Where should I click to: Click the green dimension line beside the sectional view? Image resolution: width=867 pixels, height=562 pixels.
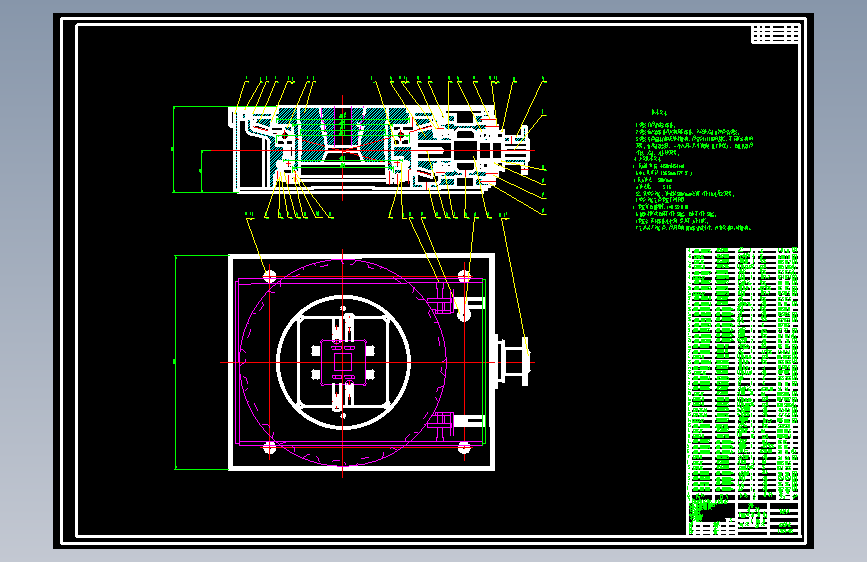pos(174,149)
